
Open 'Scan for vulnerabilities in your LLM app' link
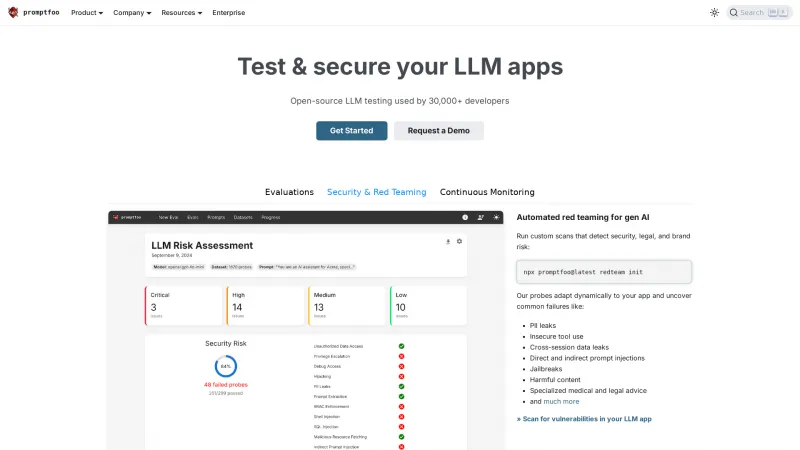[x=584, y=419]
